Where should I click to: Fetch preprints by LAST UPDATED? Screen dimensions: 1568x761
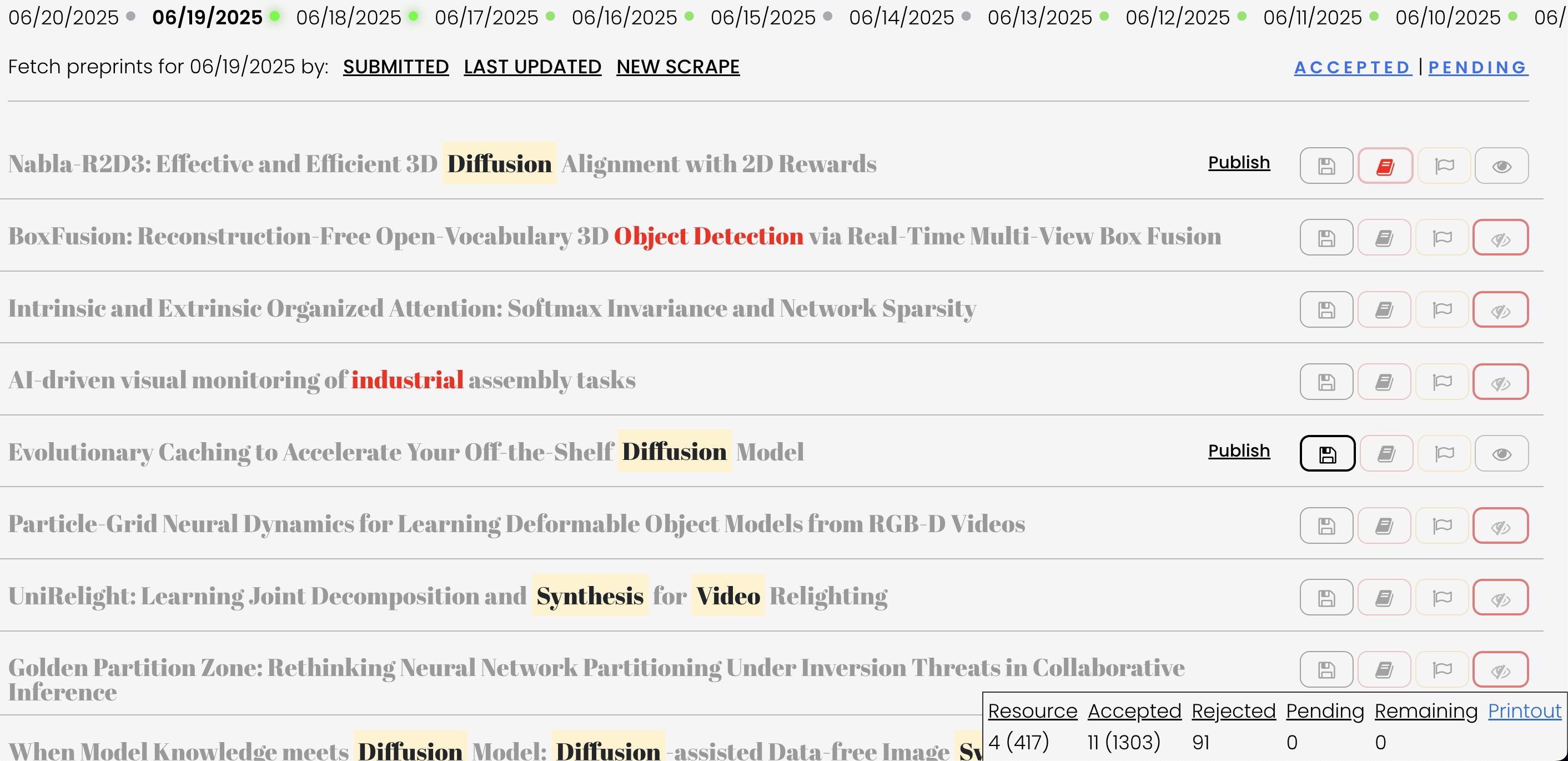532,66
